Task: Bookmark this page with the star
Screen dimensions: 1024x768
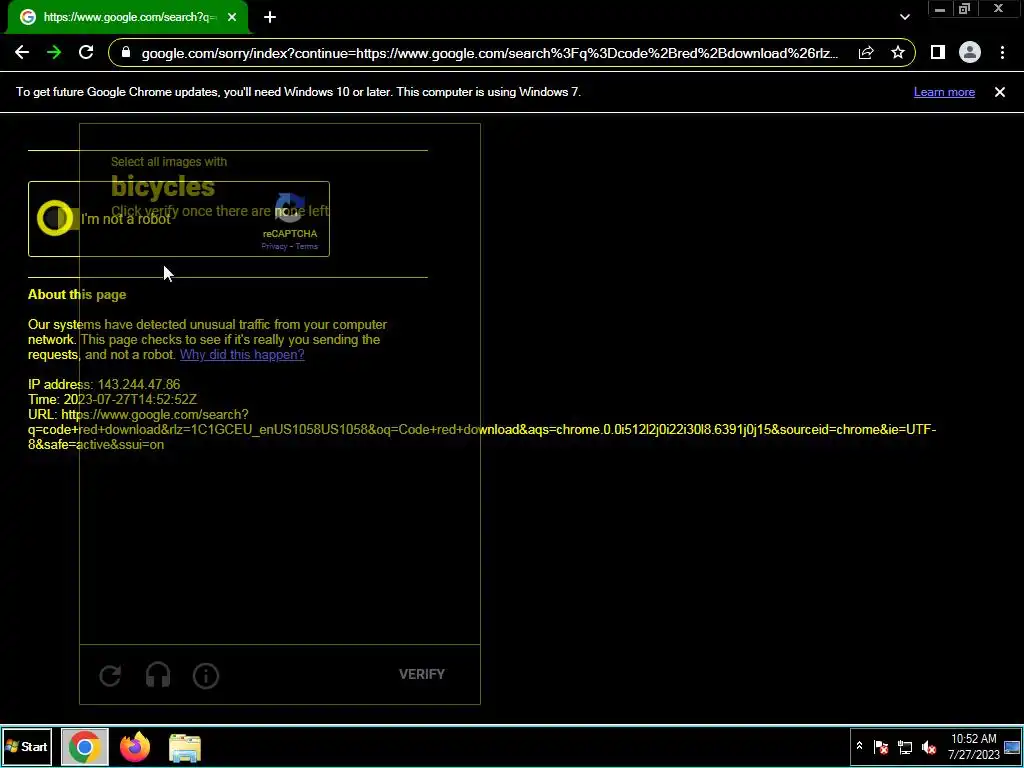Action: (898, 53)
